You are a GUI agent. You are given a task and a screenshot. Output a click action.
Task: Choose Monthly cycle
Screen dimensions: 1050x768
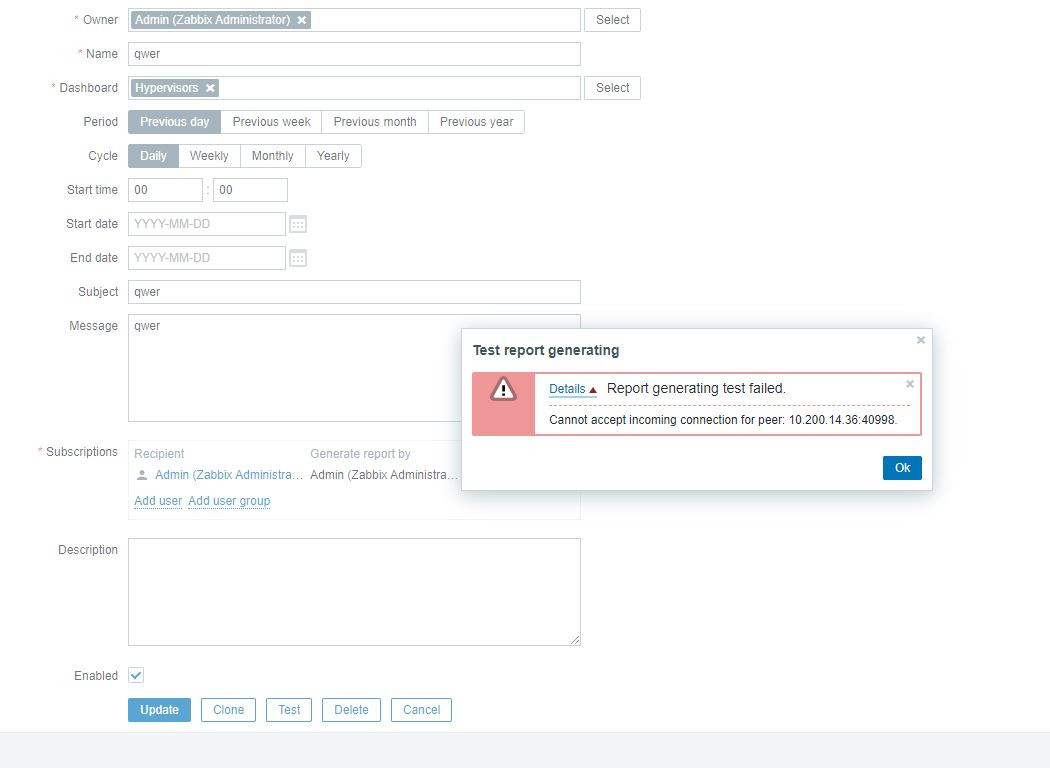coord(273,156)
